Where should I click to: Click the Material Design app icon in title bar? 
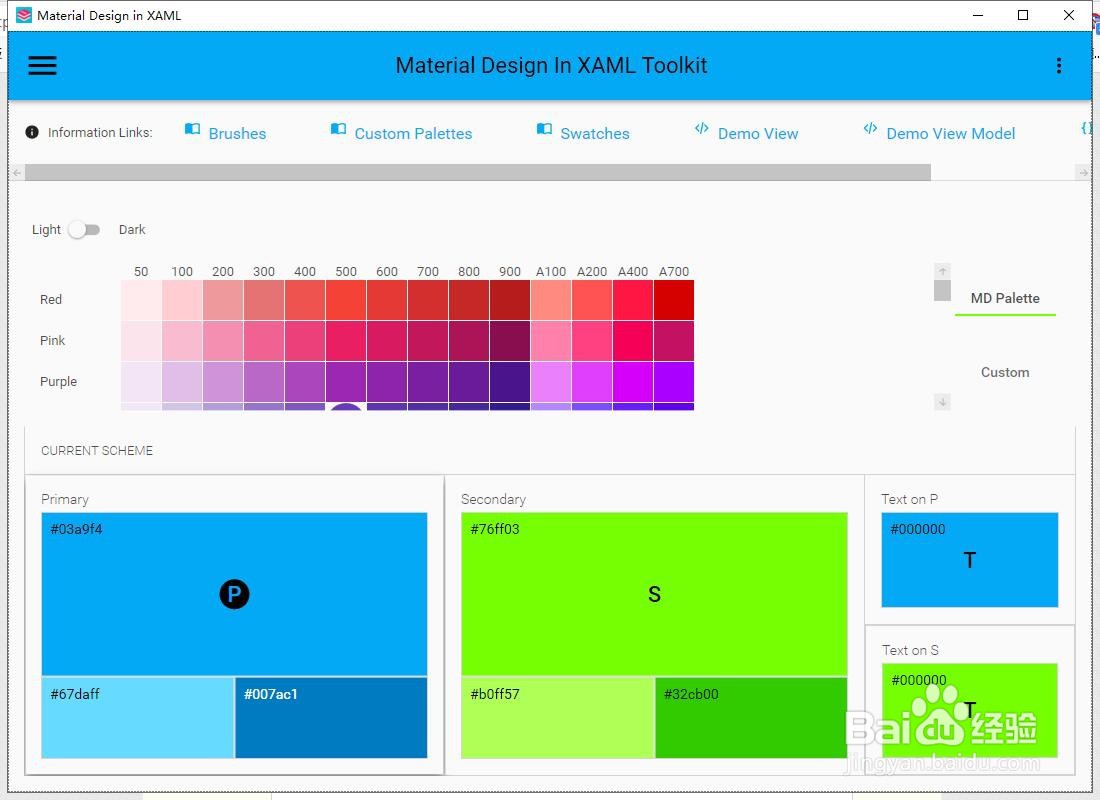(x=24, y=15)
